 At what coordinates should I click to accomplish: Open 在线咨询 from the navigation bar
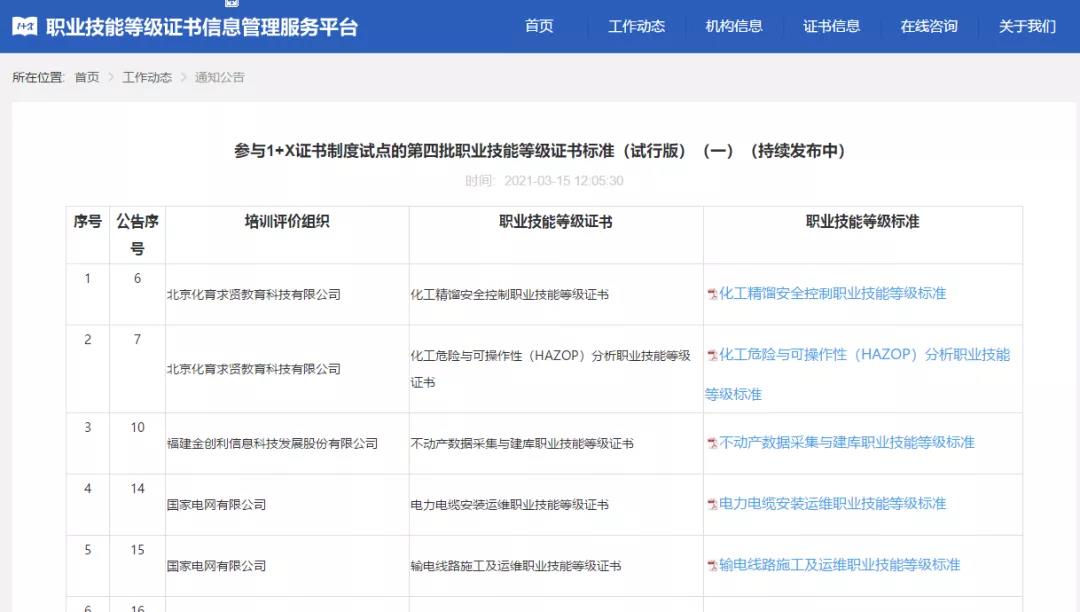pos(929,26)
